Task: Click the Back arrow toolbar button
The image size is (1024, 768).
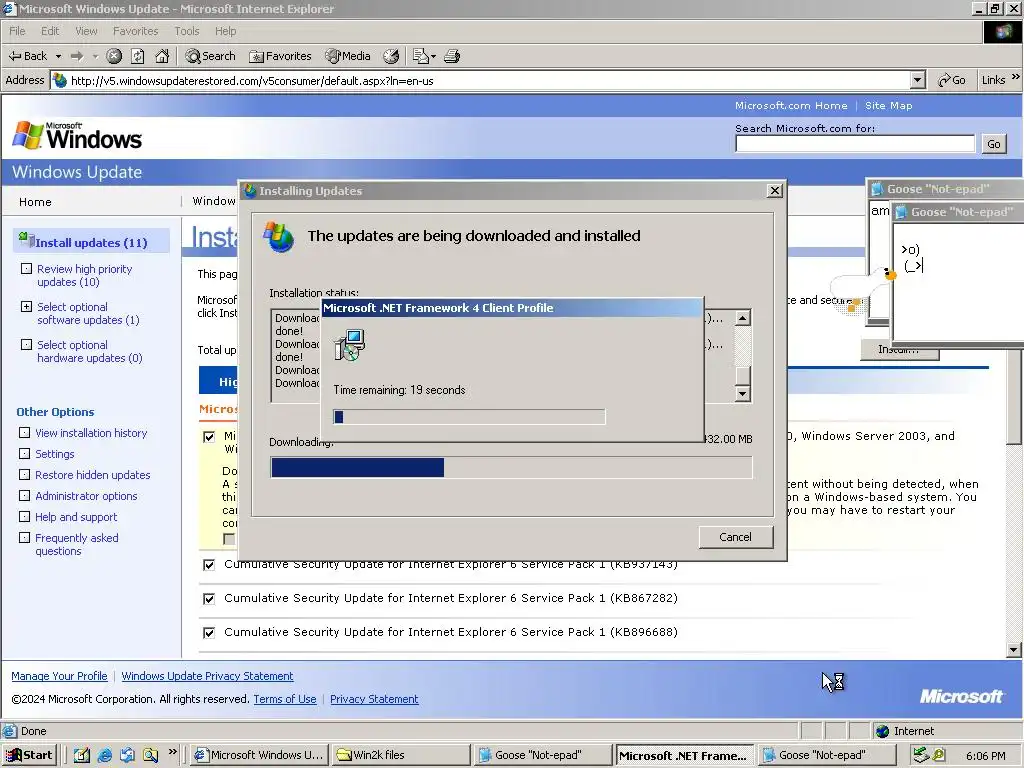Action: click(27, 56)
